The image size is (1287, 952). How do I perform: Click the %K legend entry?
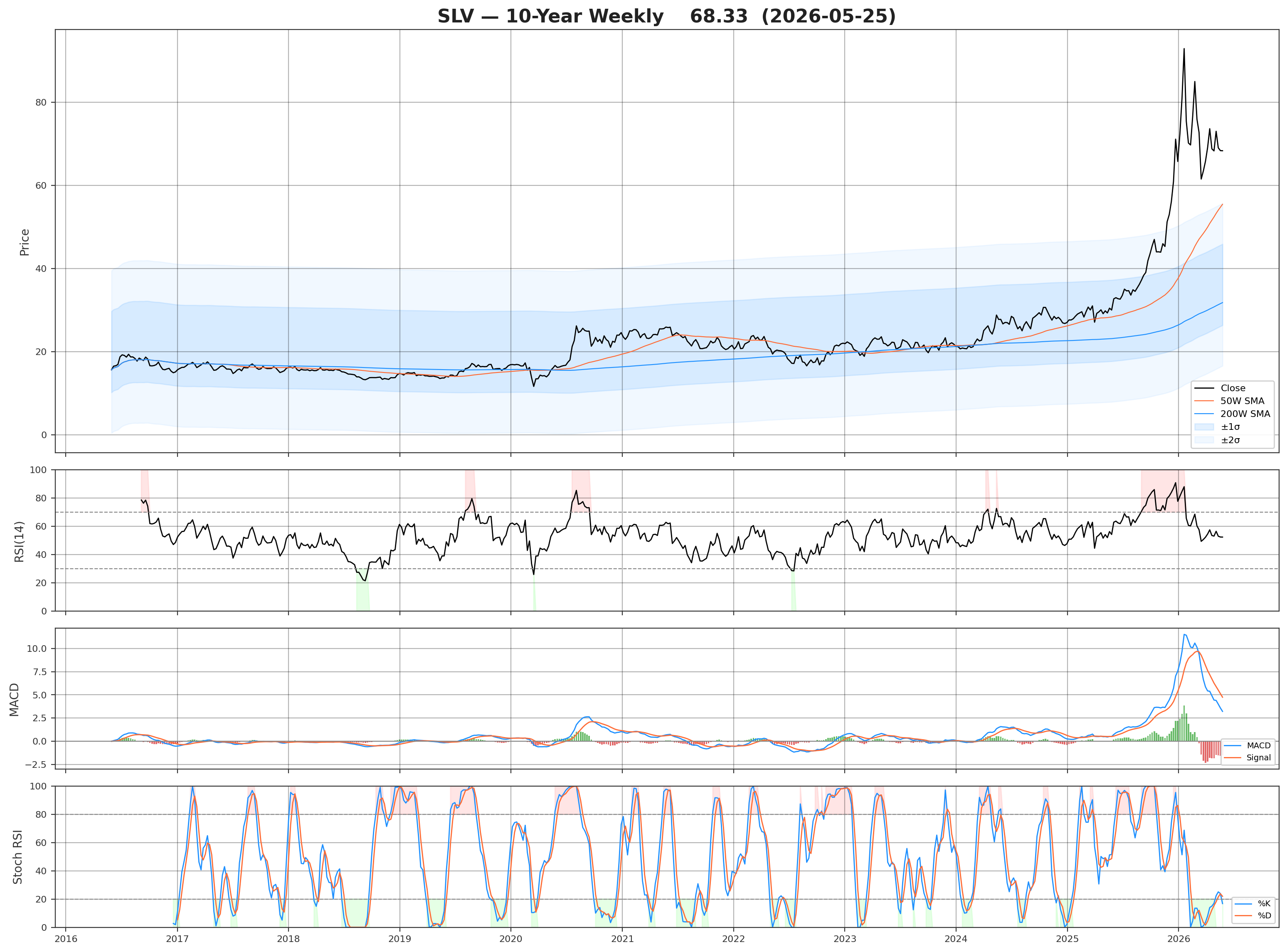1252,904
